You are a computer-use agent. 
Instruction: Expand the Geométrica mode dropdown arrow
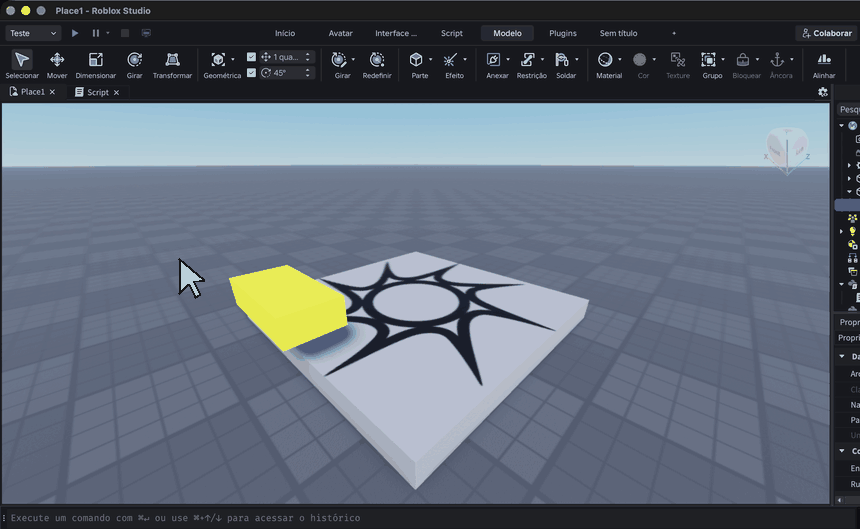(233, 59)
